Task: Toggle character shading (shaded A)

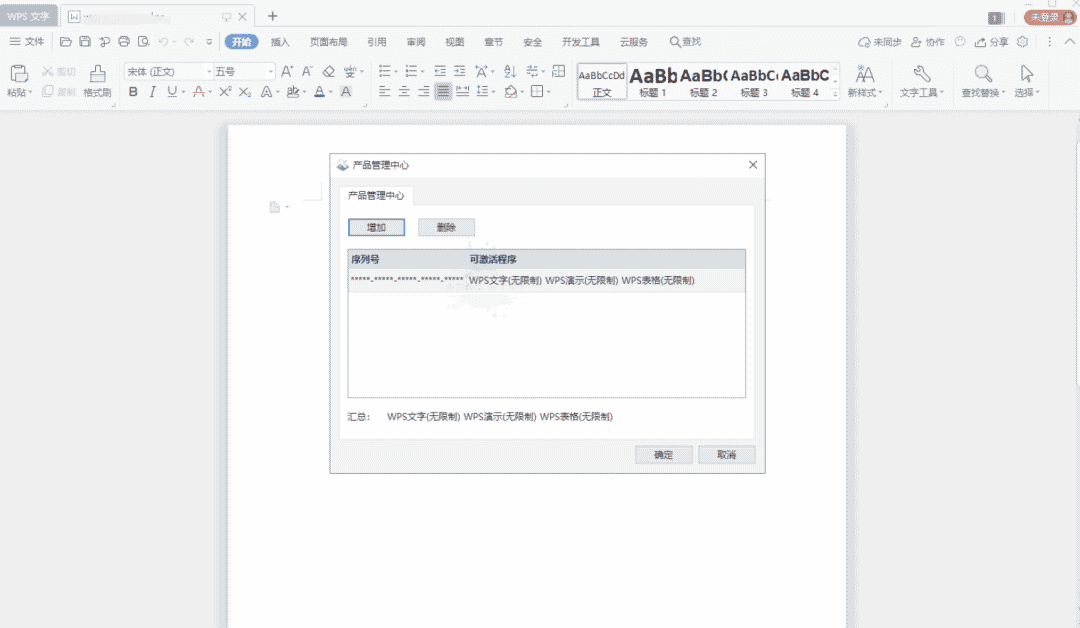Action: tap(346, 92)
